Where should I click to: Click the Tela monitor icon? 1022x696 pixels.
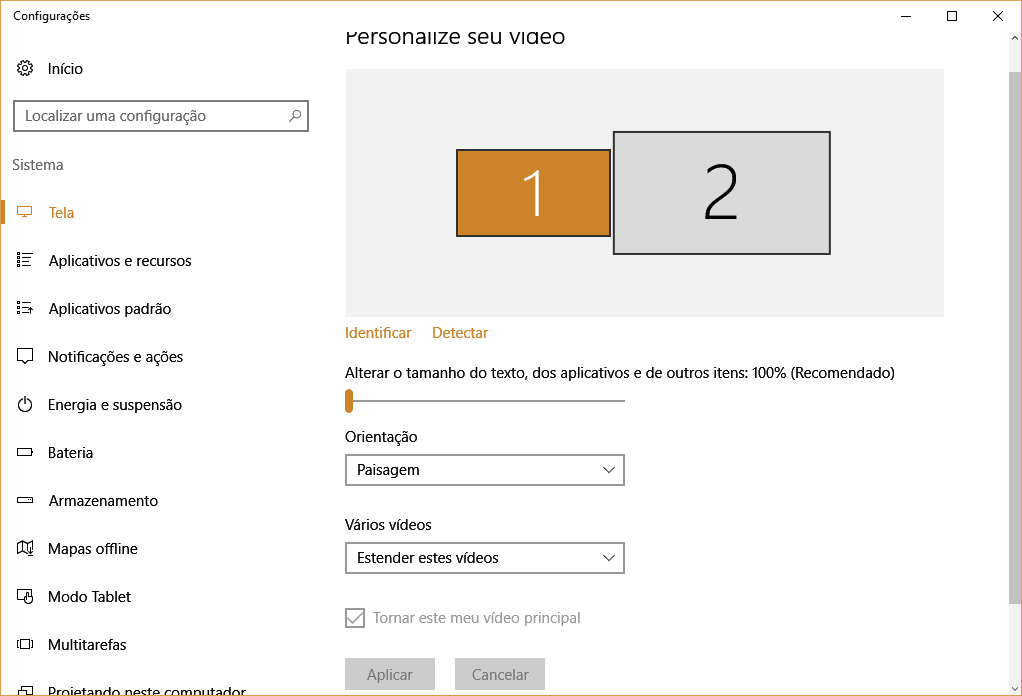25,212
